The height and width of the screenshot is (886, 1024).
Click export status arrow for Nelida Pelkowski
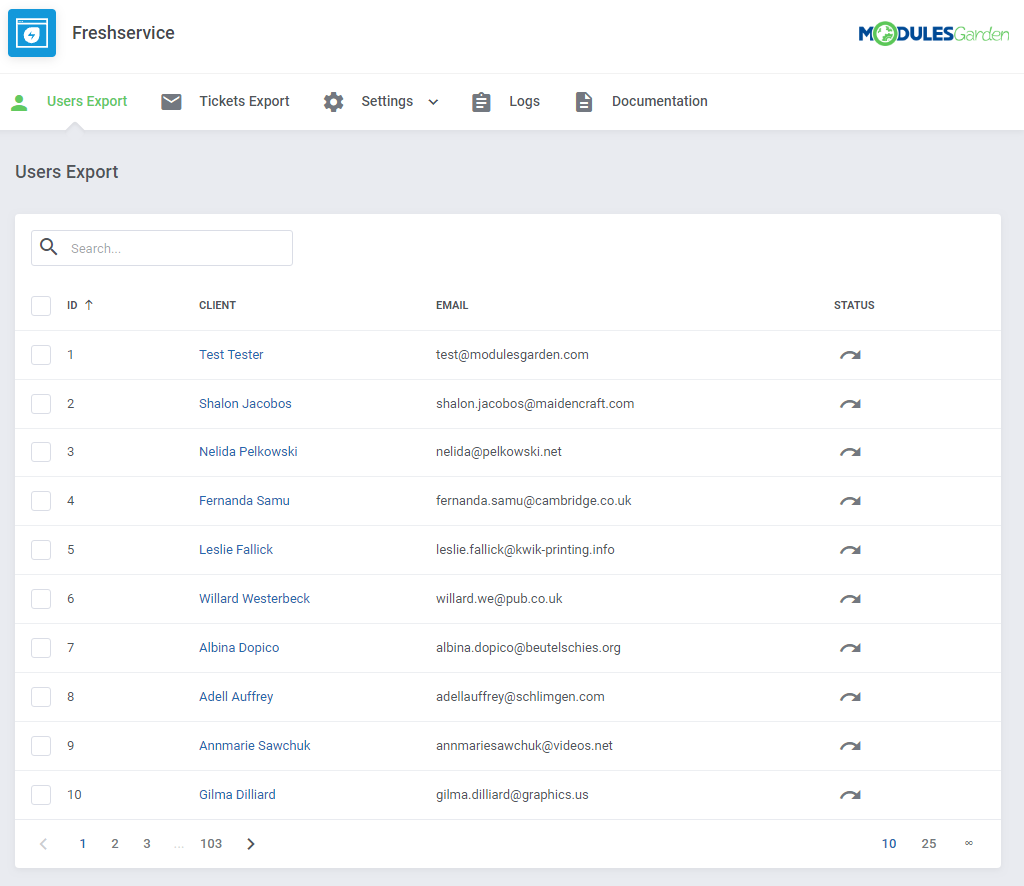pyautogui.click(x=850, y=452)
